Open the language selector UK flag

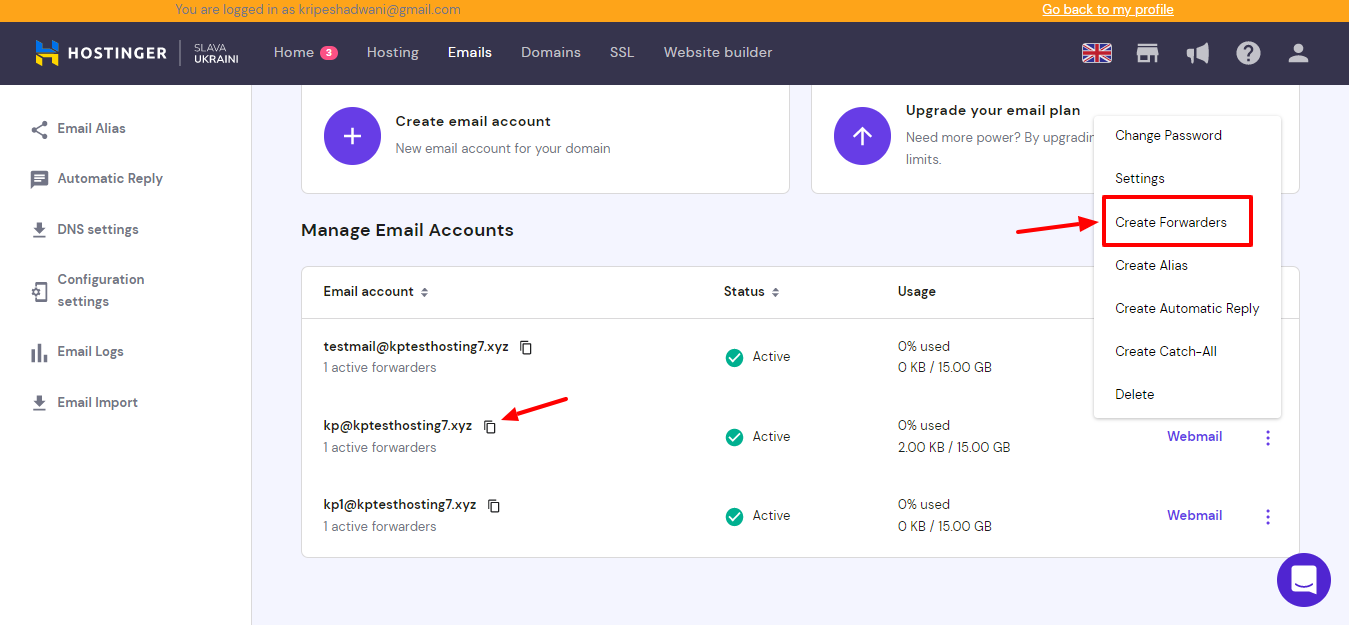pyautogui.click(x=1097, y=53)
